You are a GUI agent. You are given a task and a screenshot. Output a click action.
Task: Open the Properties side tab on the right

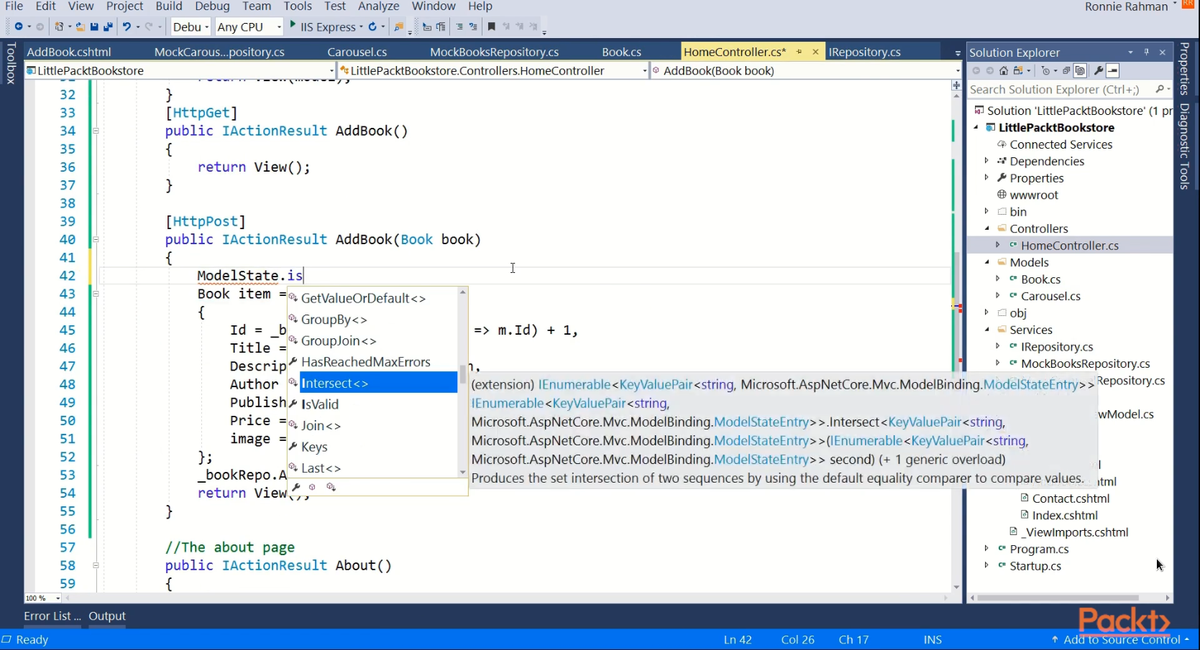[x=1185, y=70]
